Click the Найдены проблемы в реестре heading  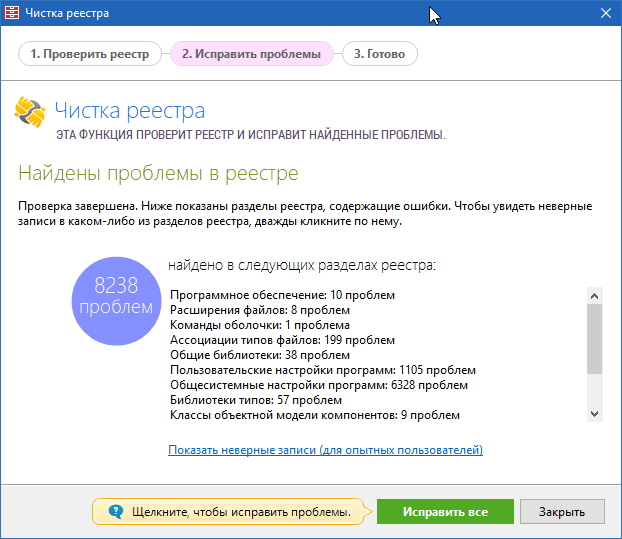point(158,174)
